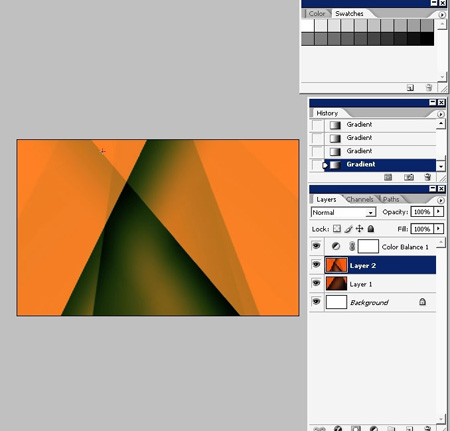Select the Layer 1 row
Screen dimensions: 450x431
[x=373, y=284]
